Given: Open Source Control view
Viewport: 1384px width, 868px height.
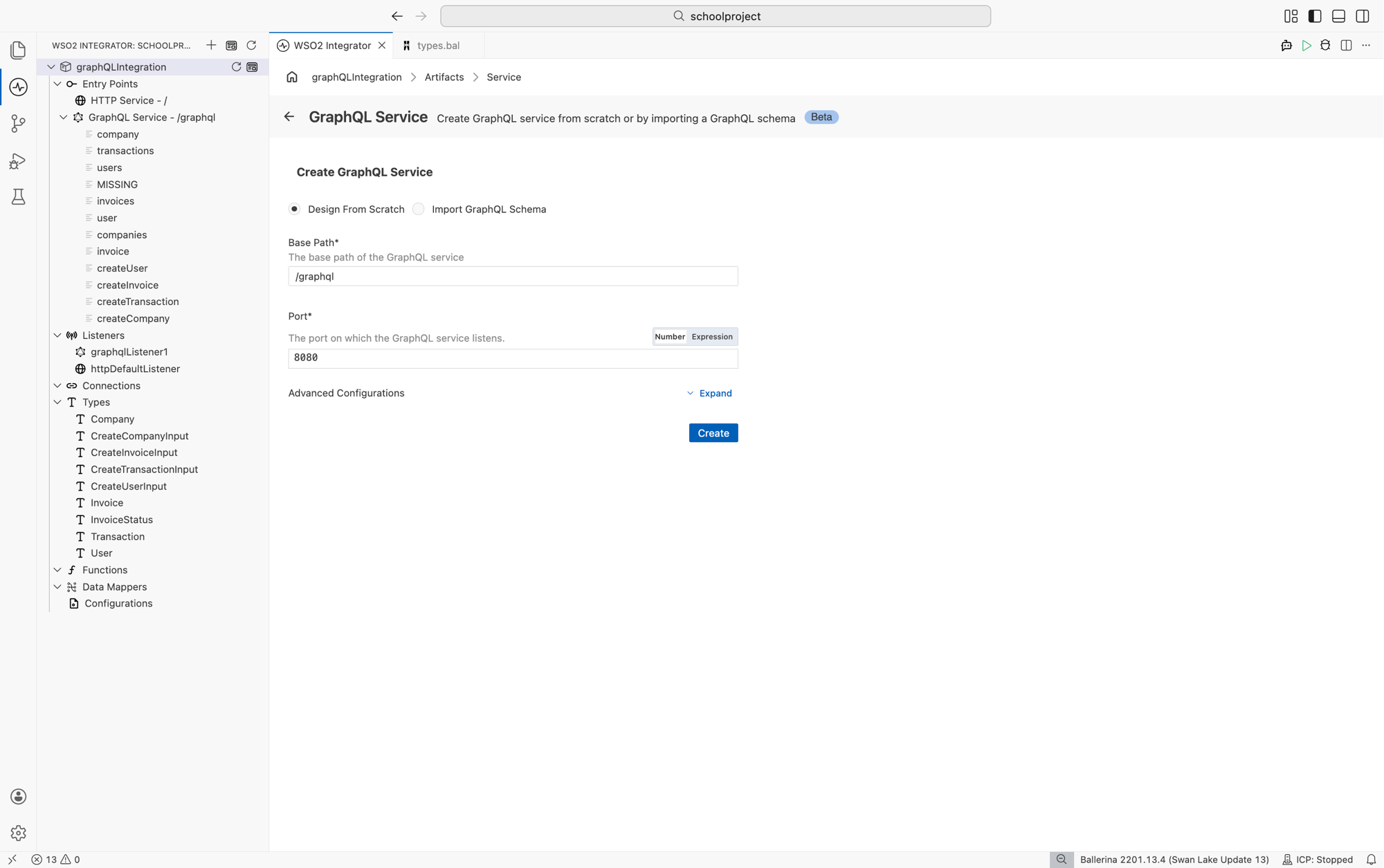Looking at the screenshot, I should pyautogui.click(x=18, y=124).
